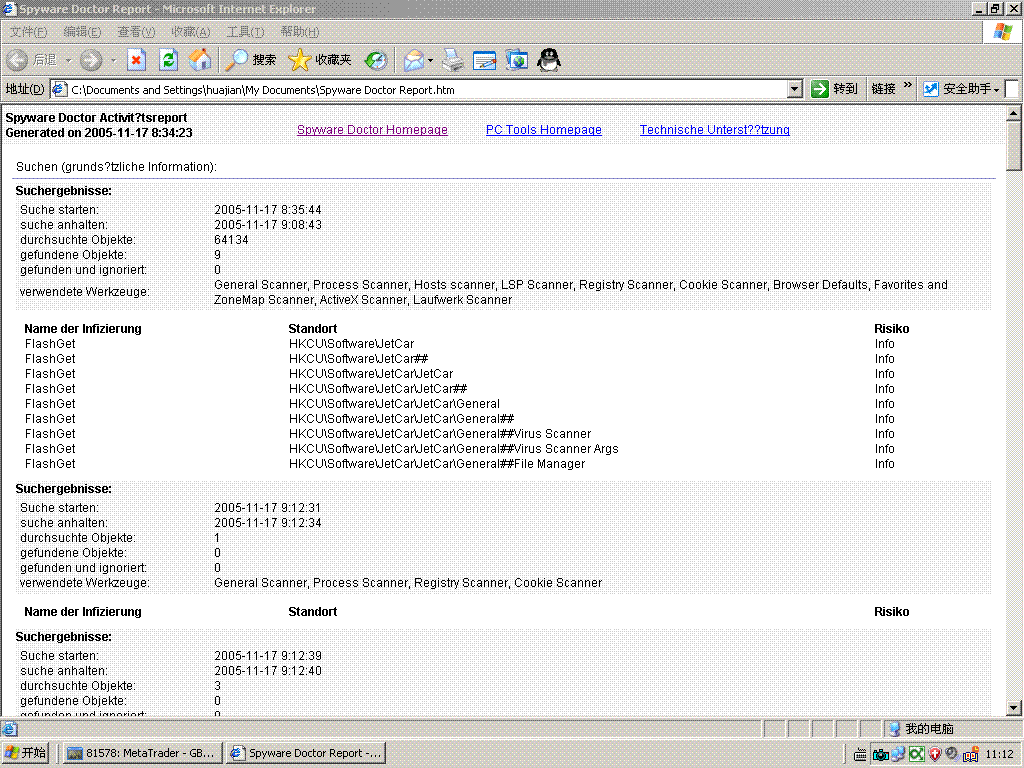
Task: Click the Back navigation arrow icon
Action: tap(18, 60)
